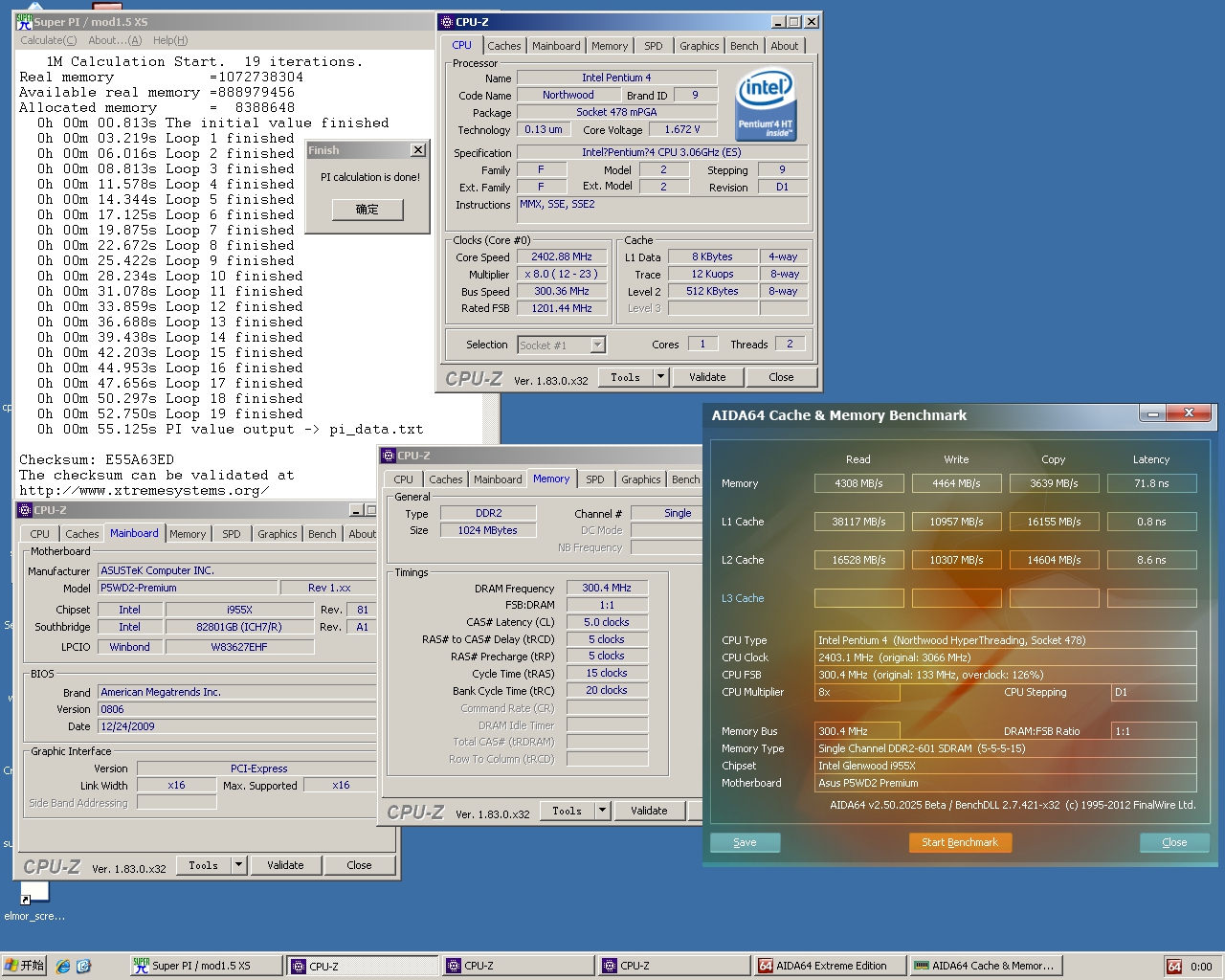The width and height of the screenshot is (1225, 980).
Task: Close the Finish dialog with its X
Action: [418, 150]
